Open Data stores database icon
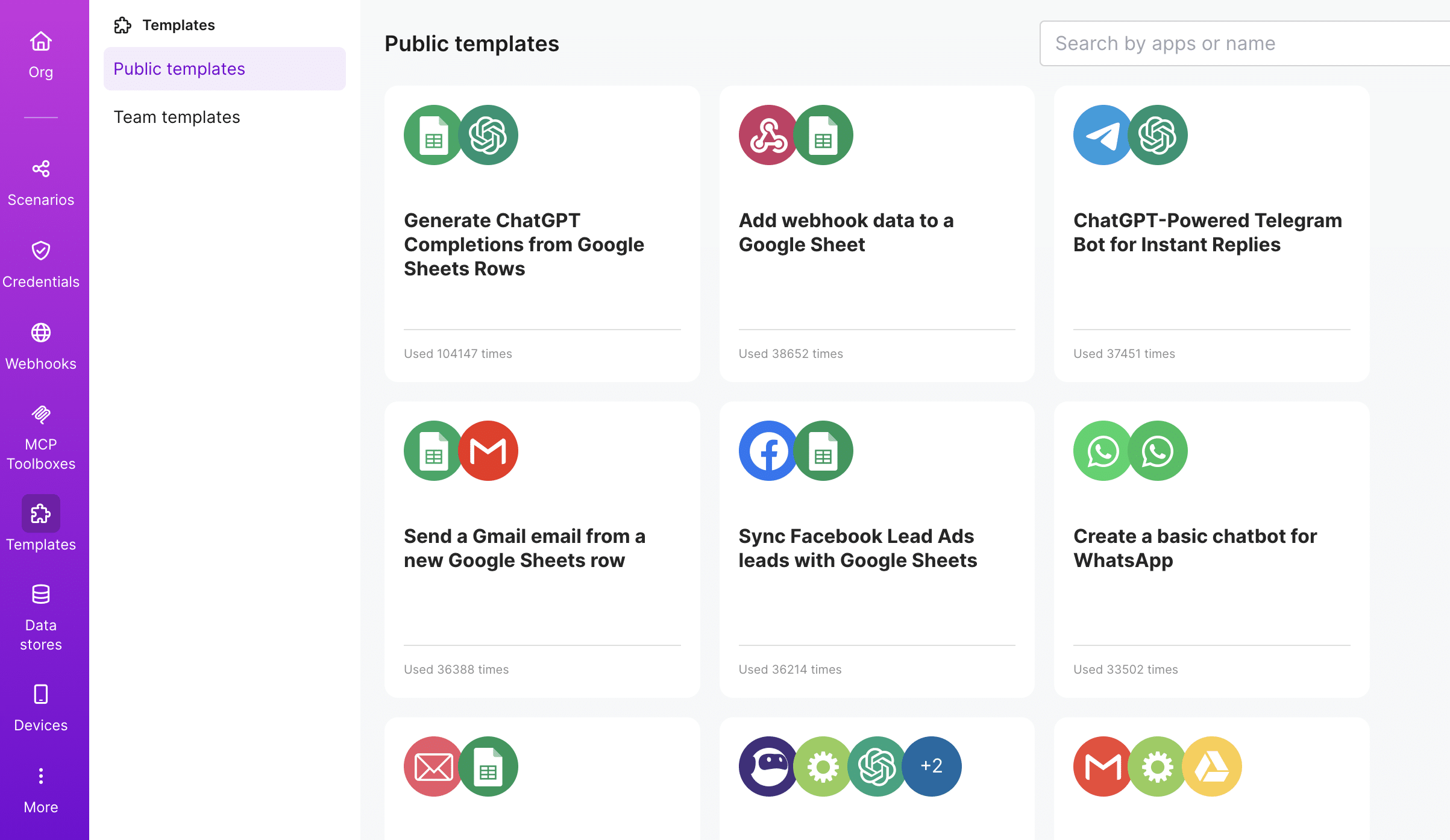Viewport: 1450px width, 840px height. coord(41,595)
